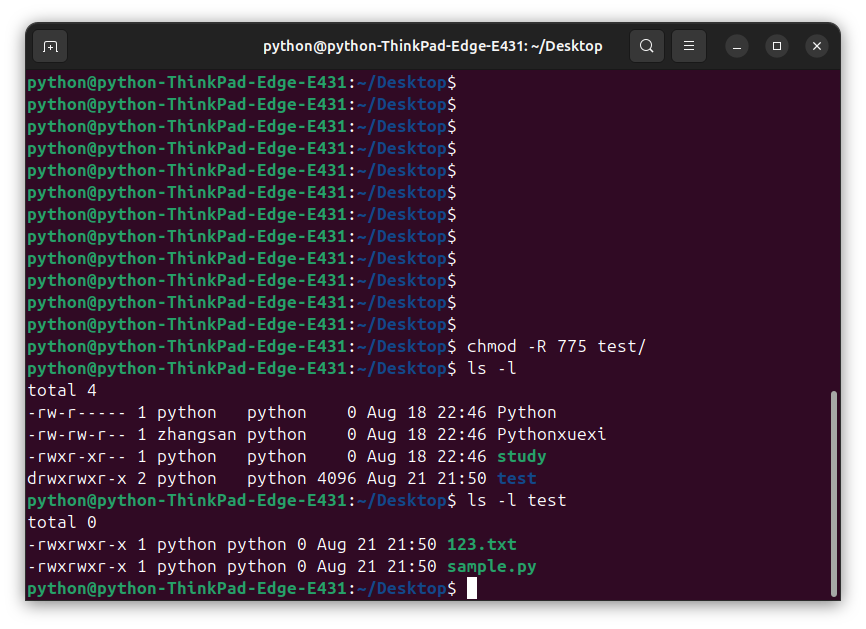Click the 'total 0' output line
This screenshot has width=866, height=629.
(x=62, y=523)
